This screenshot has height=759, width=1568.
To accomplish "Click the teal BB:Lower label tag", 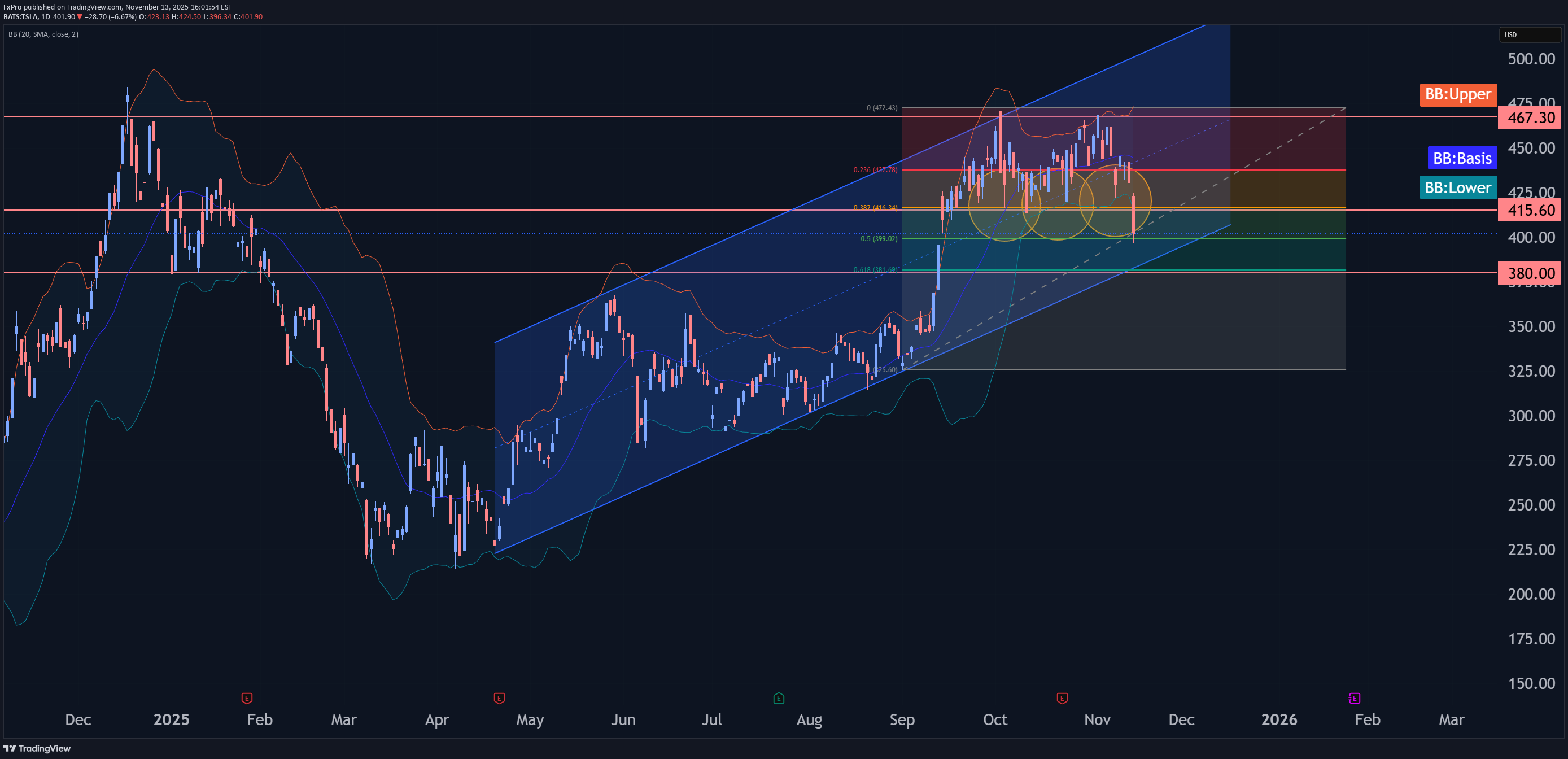I will [x=1458, y=187].
